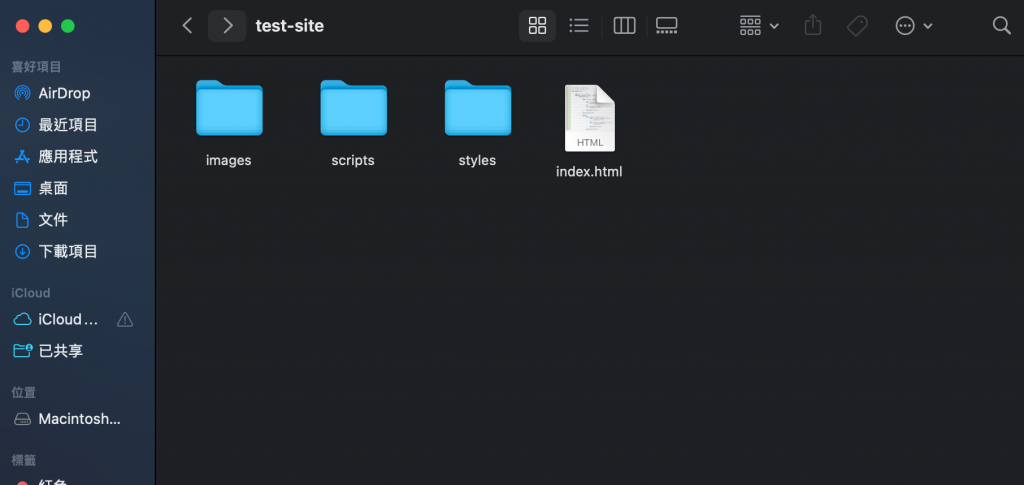Click the Share toolbar icon
This screenshot has width=1024, height=485.
(x=812, y=25)
